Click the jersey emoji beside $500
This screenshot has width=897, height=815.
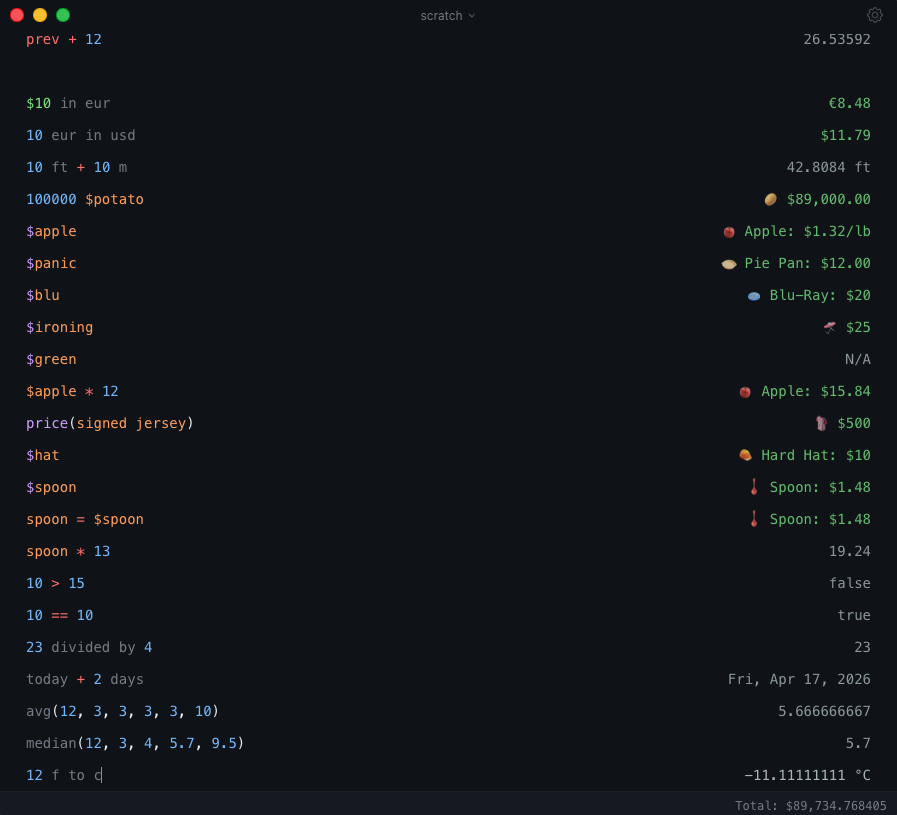[x=823, y=423]
